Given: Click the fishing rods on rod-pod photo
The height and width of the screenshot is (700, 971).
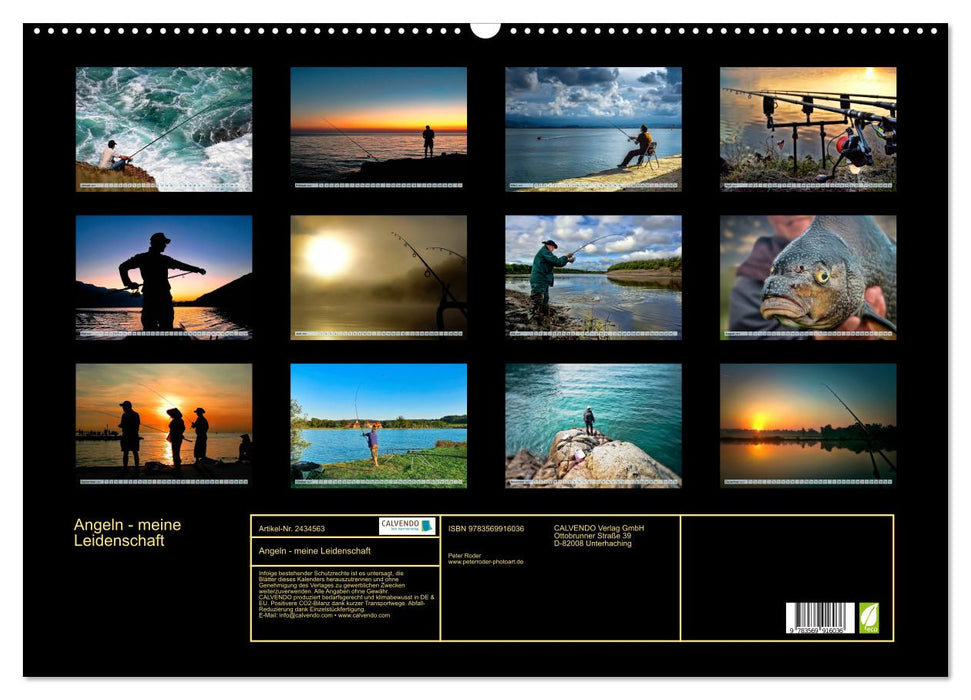Looking at the screenshot, I should (808, 129).
